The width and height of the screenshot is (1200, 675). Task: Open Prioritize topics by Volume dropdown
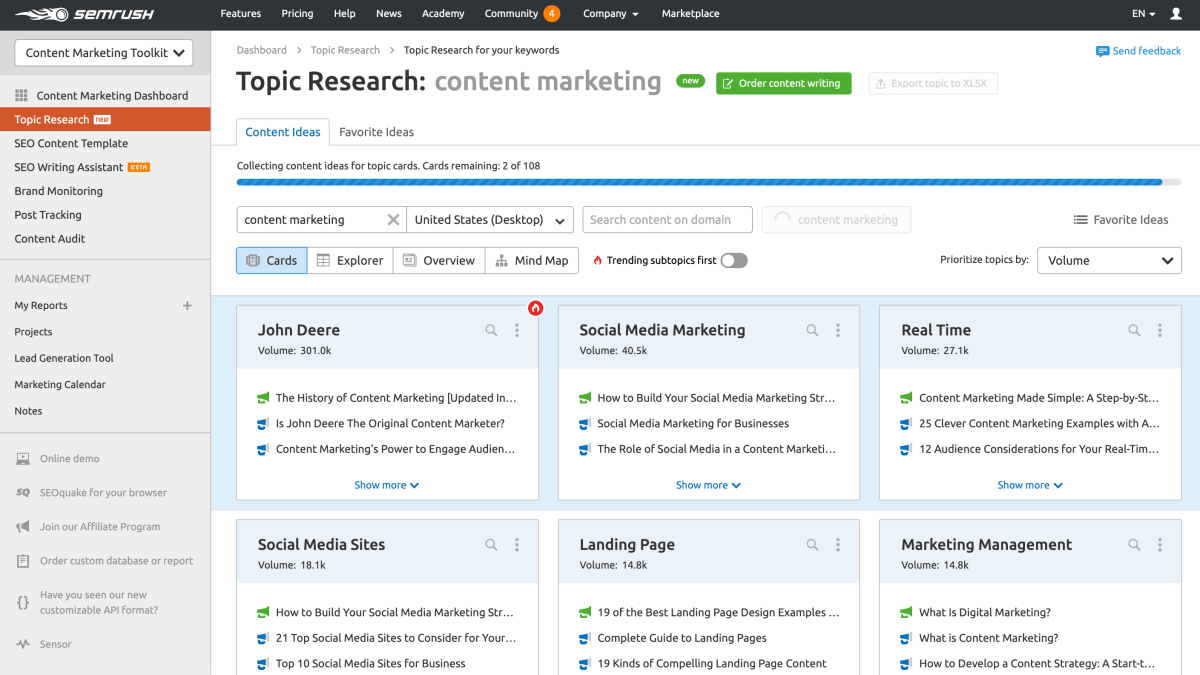[1109, 260]
